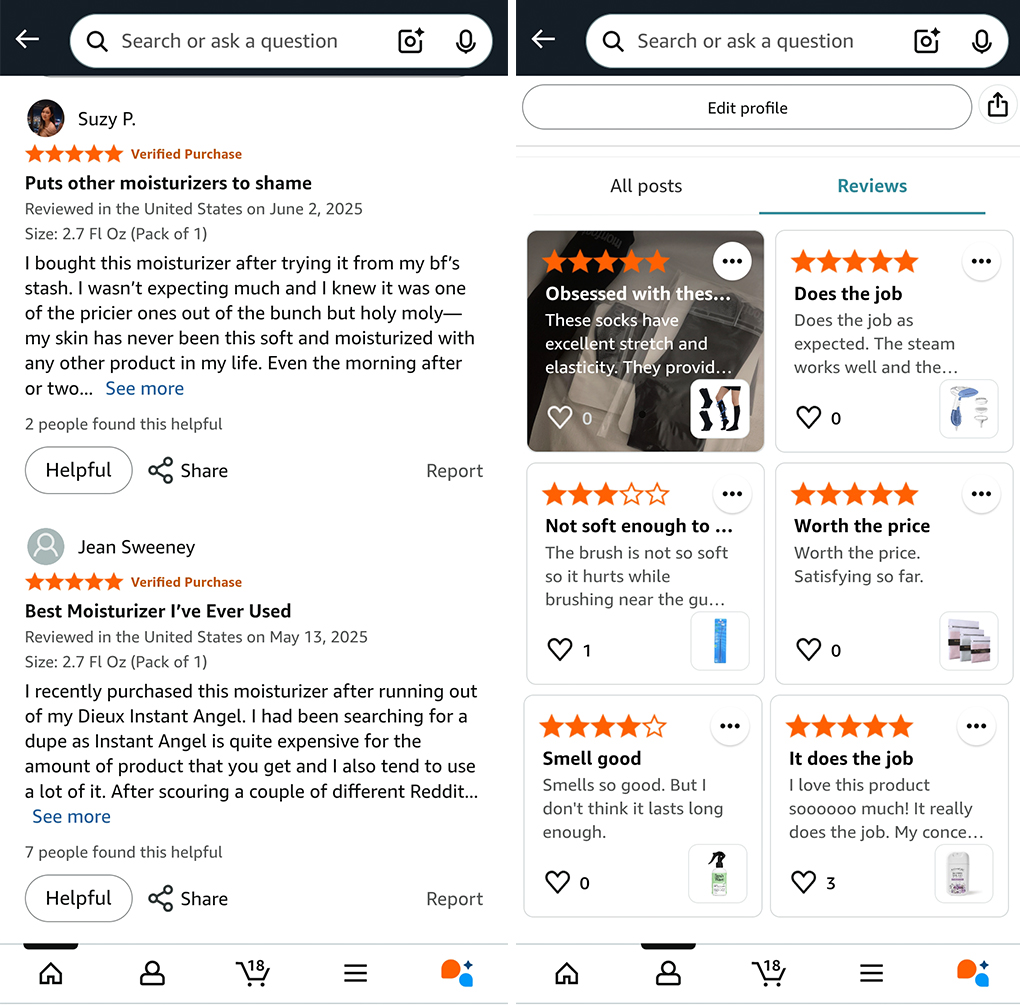Open the Rufus assistant icon in right bottom bar

pos(973,972)
